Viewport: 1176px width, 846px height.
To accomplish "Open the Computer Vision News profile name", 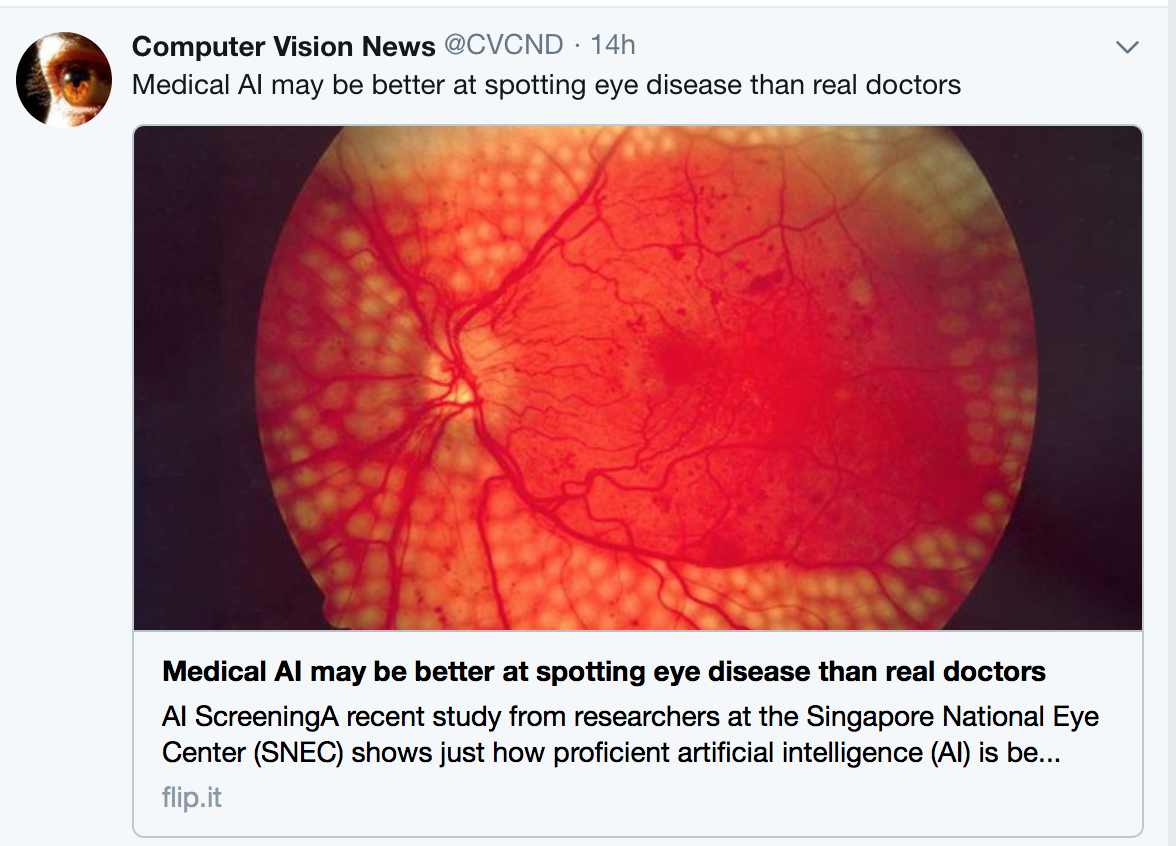I will [x=283, y=46].
